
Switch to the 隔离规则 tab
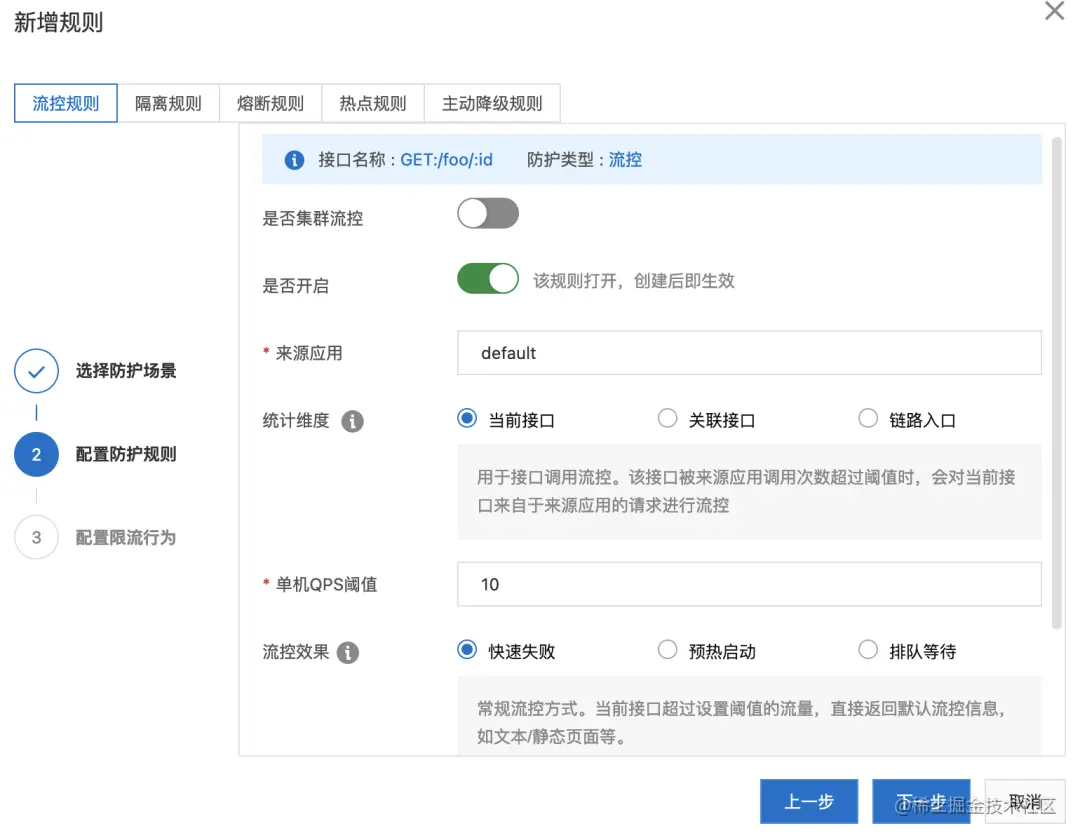click(168, 103)
